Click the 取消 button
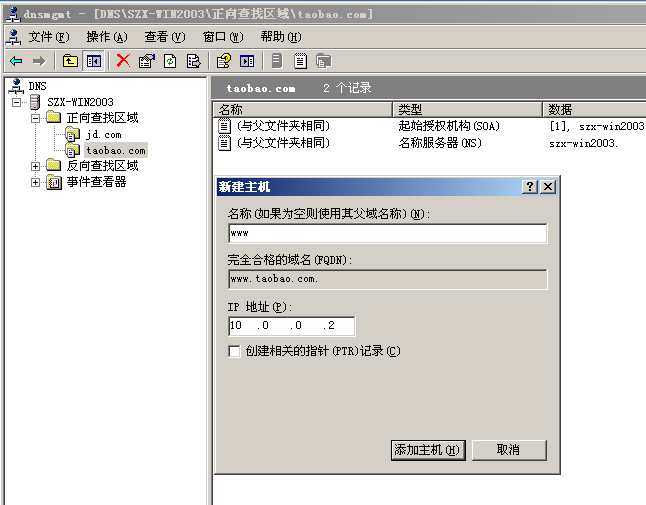The image size is (646, 505). [509, 450]
